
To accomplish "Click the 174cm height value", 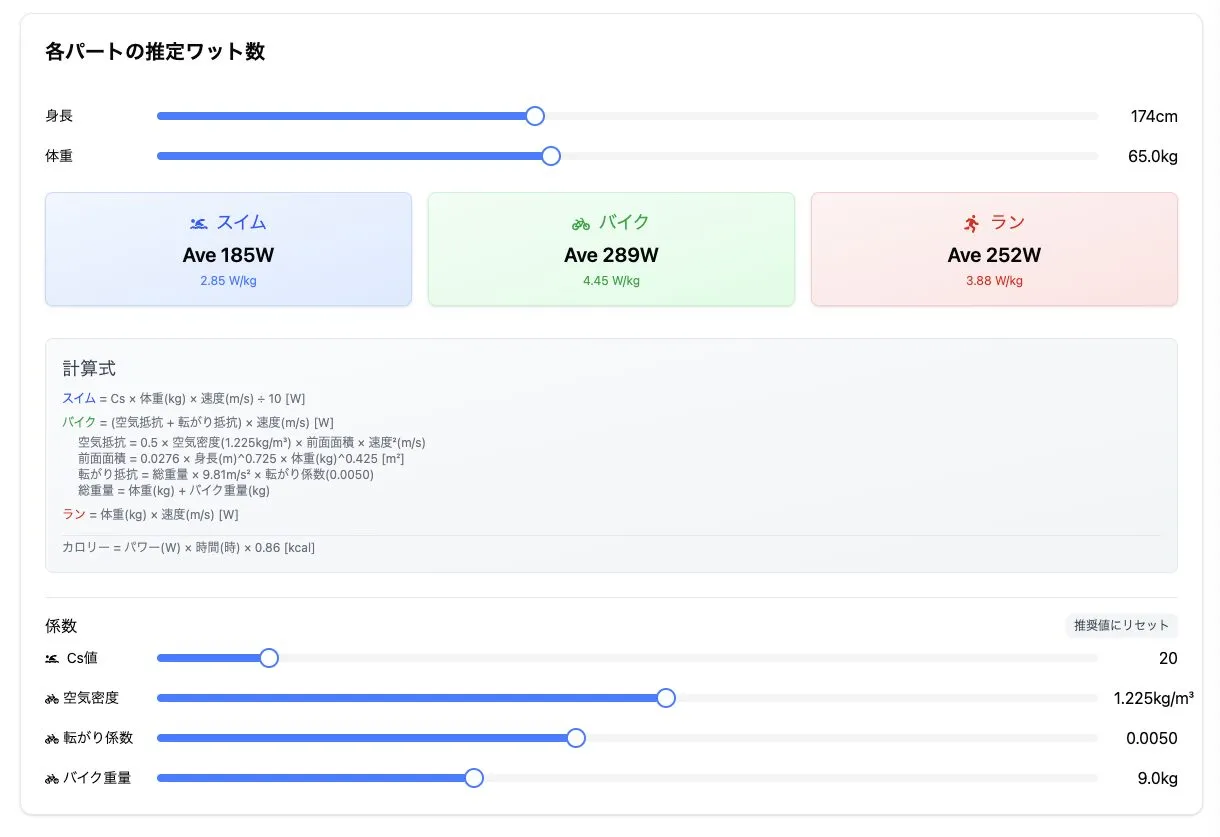I will pyautogui.click(x=1153, y=116).
